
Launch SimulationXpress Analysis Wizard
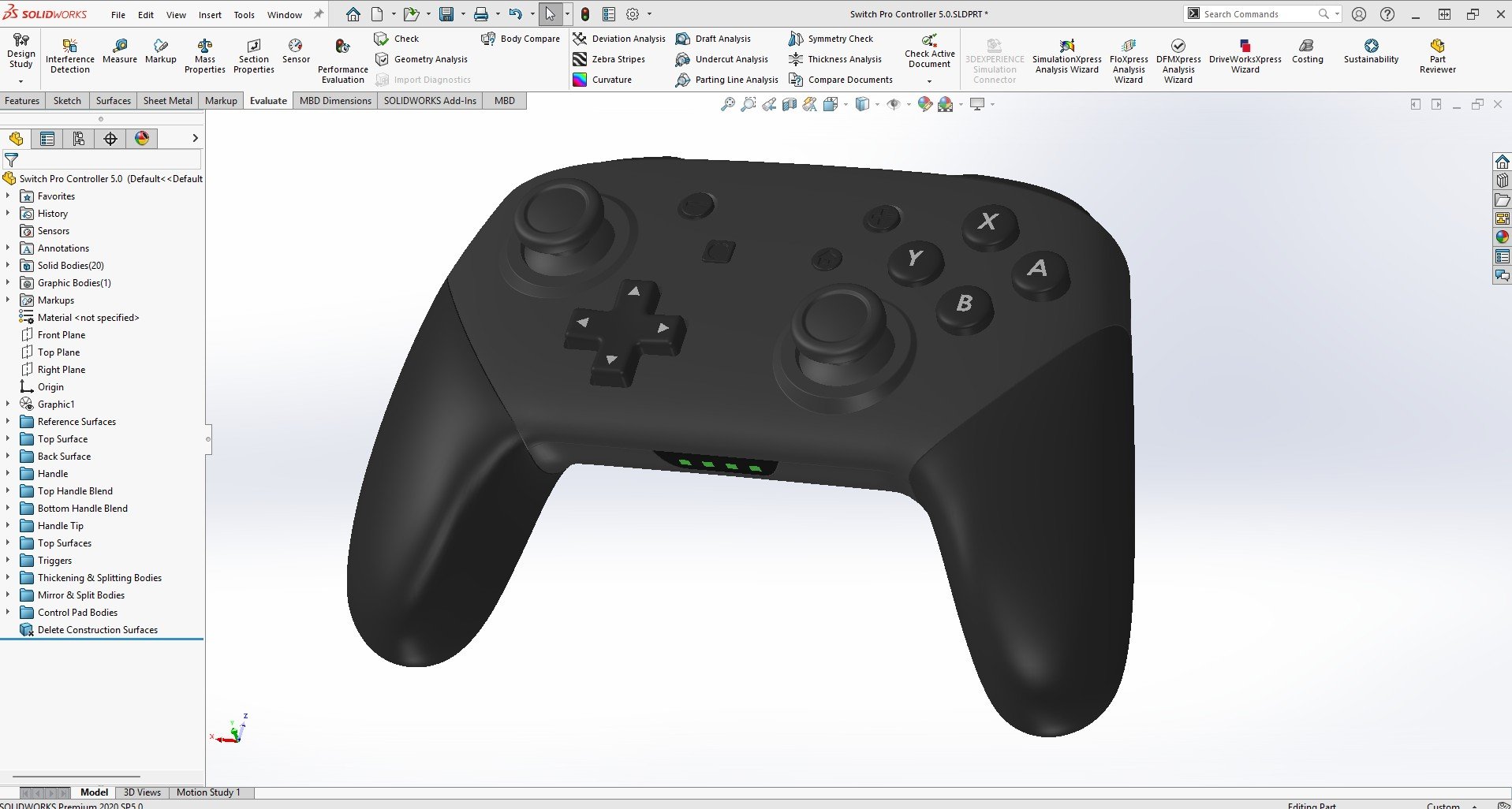click(1066, 57)
